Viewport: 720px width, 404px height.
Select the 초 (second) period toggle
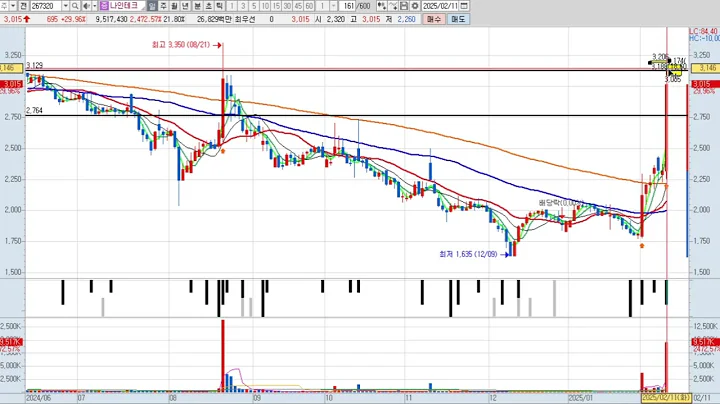coord(208,6)
